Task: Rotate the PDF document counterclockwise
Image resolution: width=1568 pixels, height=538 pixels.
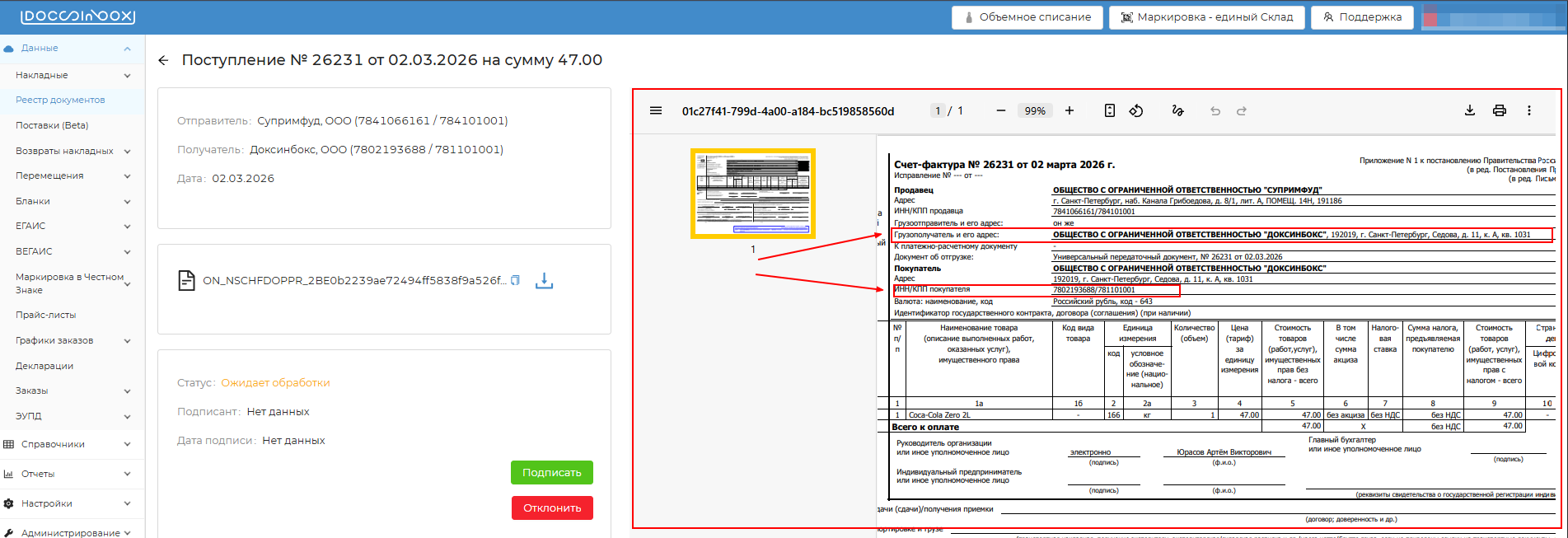Action: [1136, 110]
